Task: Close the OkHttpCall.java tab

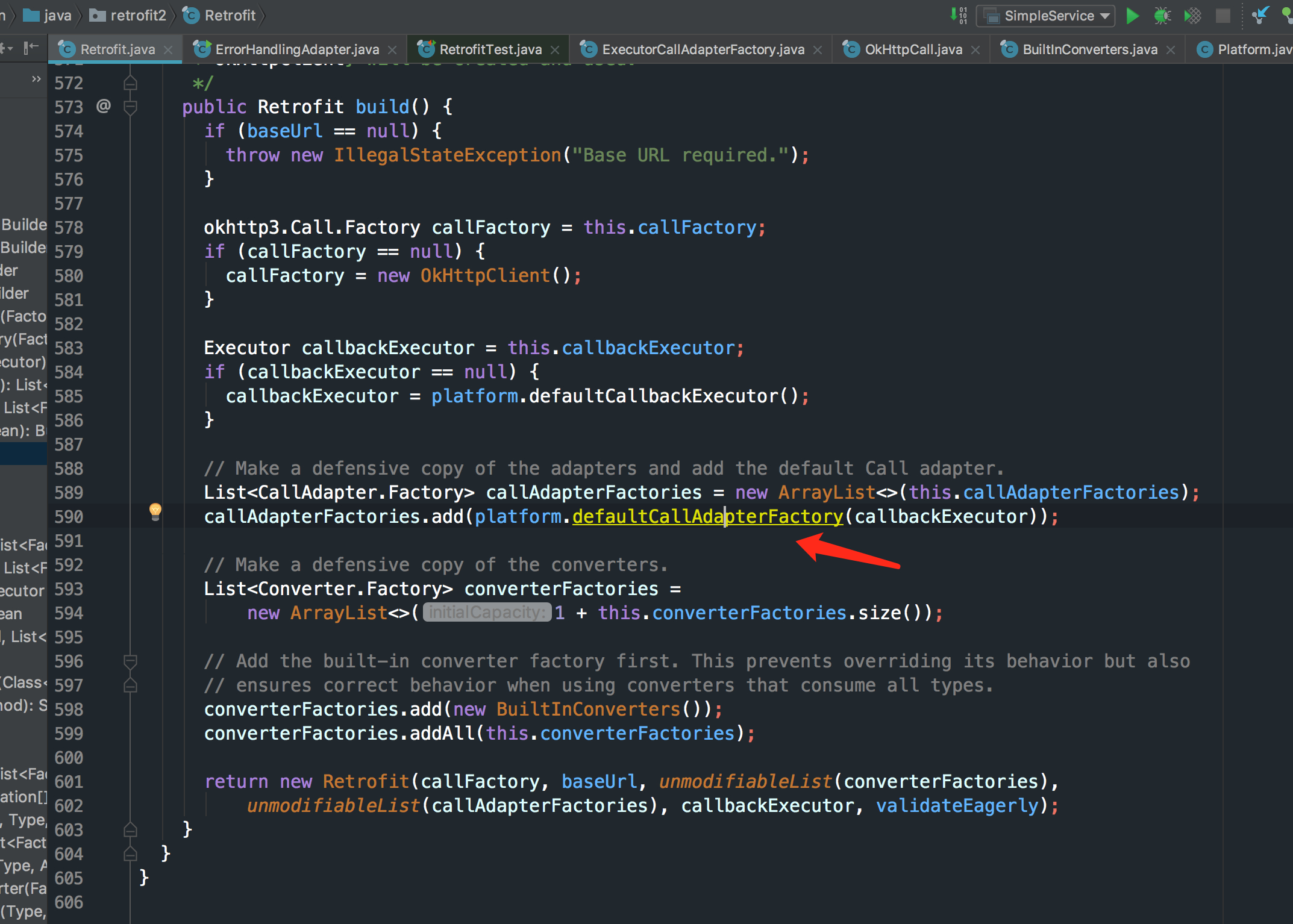Action: tap(975, 50)
